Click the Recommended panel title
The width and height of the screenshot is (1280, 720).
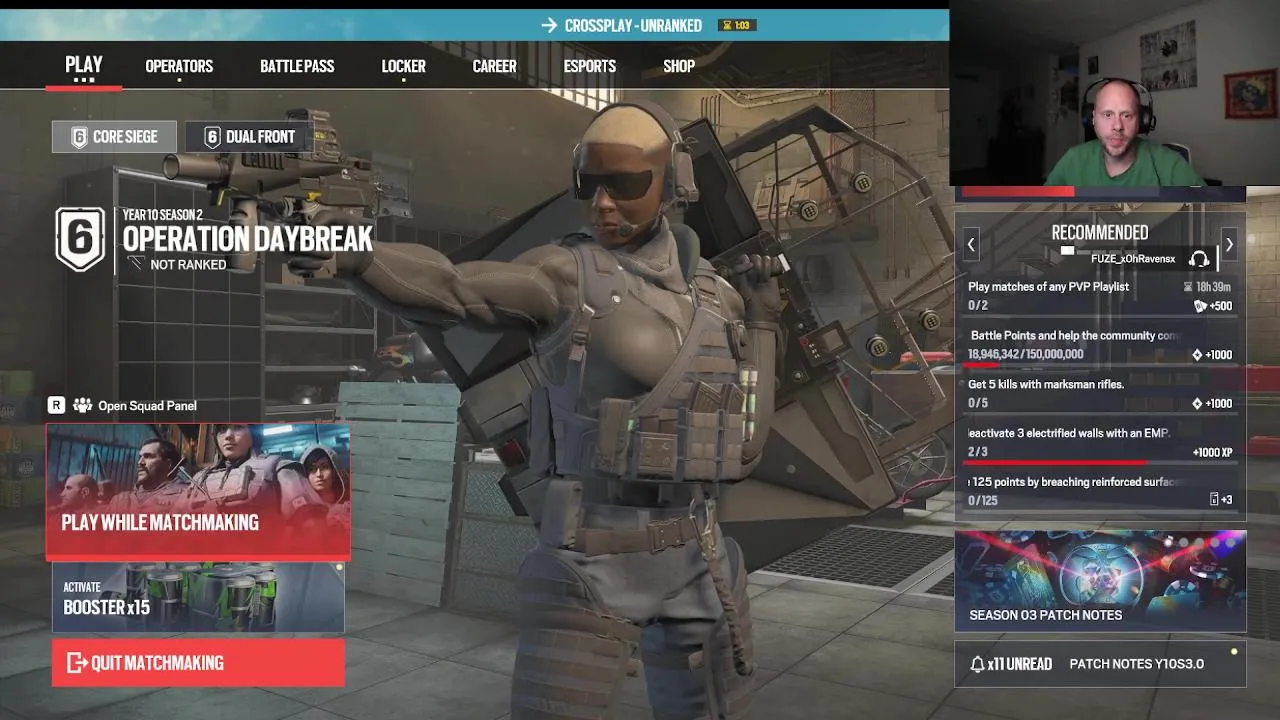1100,232
